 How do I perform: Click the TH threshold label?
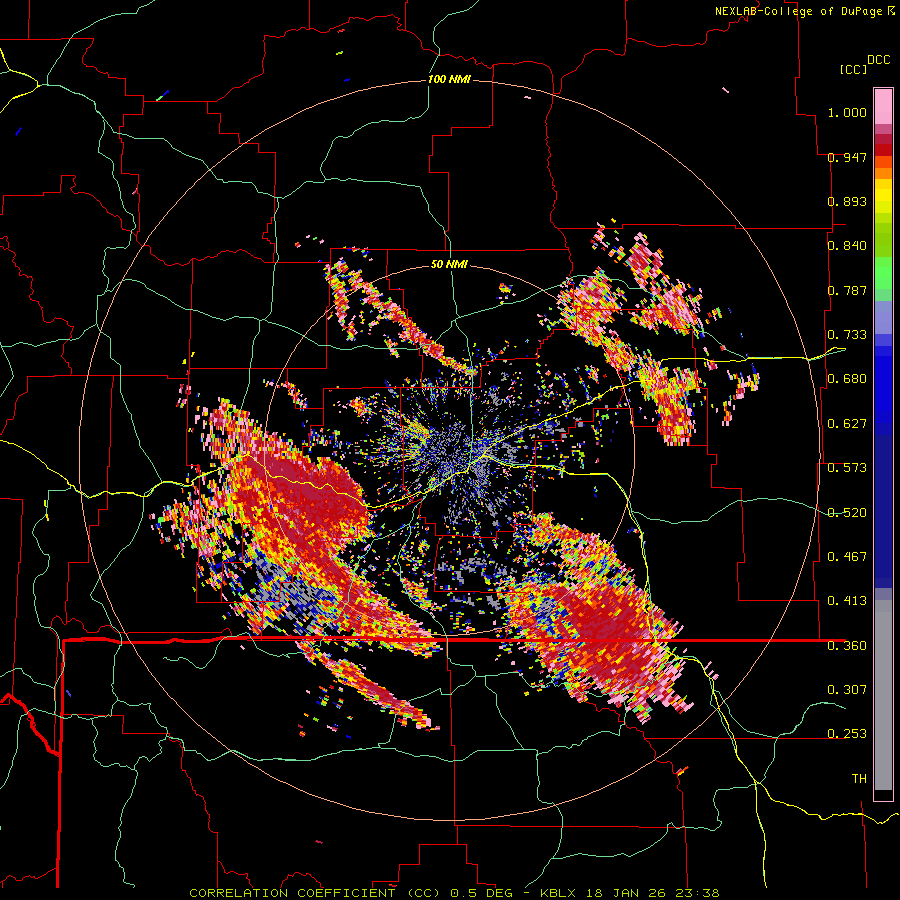(x=859, y=779)
